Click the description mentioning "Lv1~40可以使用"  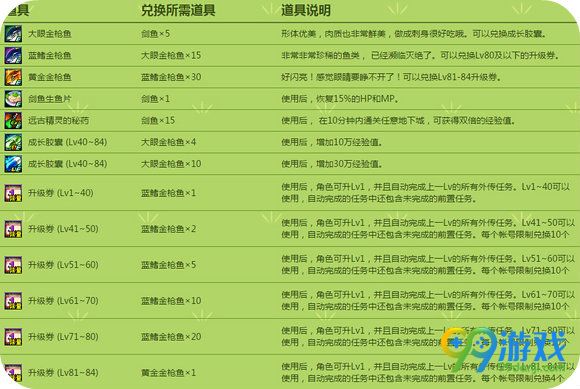(425, 193)
